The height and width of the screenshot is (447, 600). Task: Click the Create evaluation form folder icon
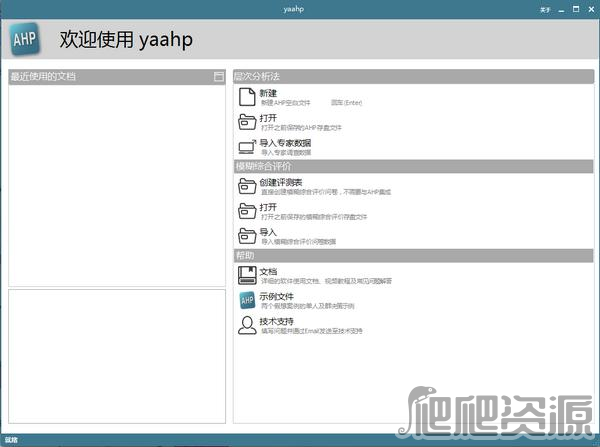(x=247, y=186)
